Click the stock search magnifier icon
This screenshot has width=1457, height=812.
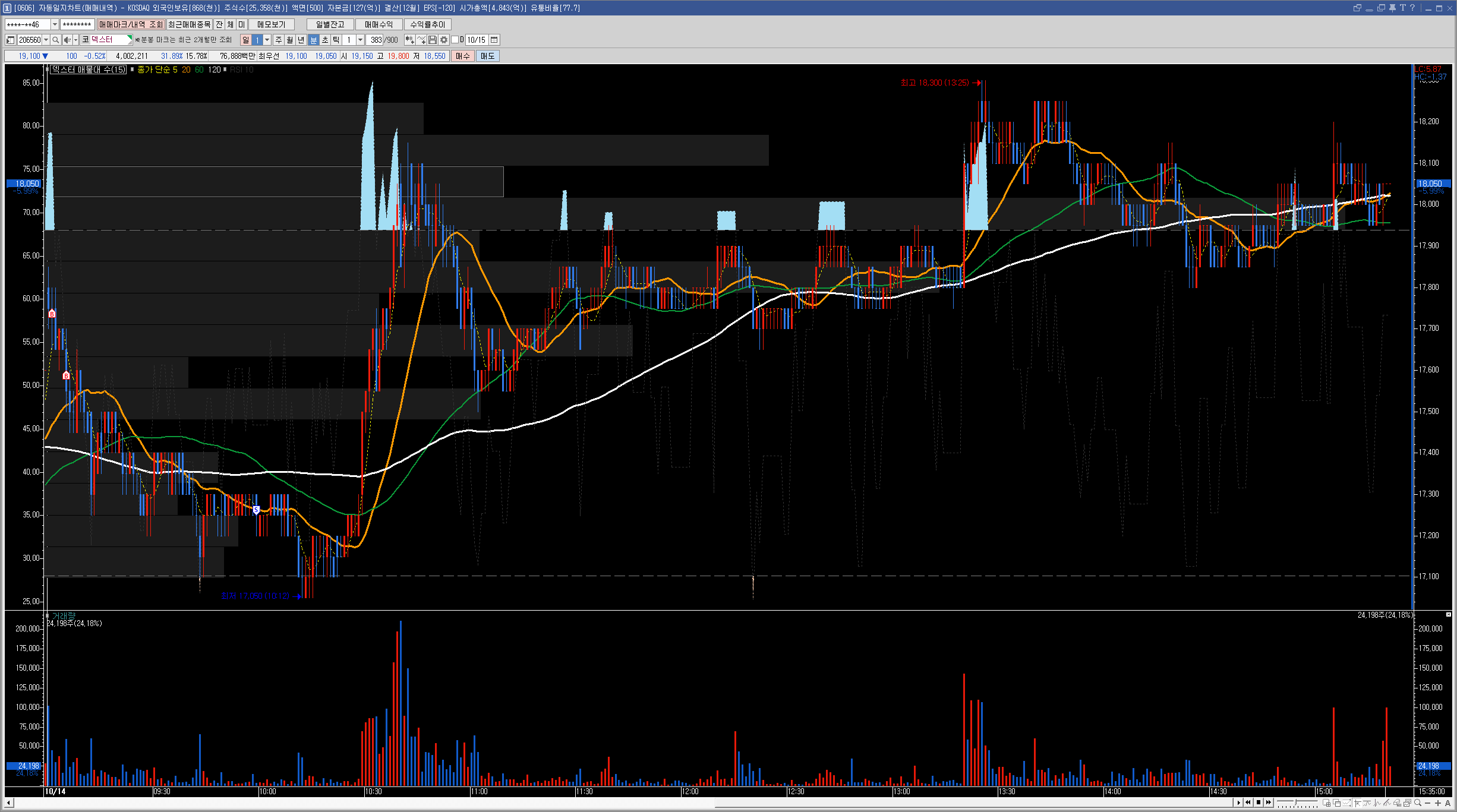point(56,40)
